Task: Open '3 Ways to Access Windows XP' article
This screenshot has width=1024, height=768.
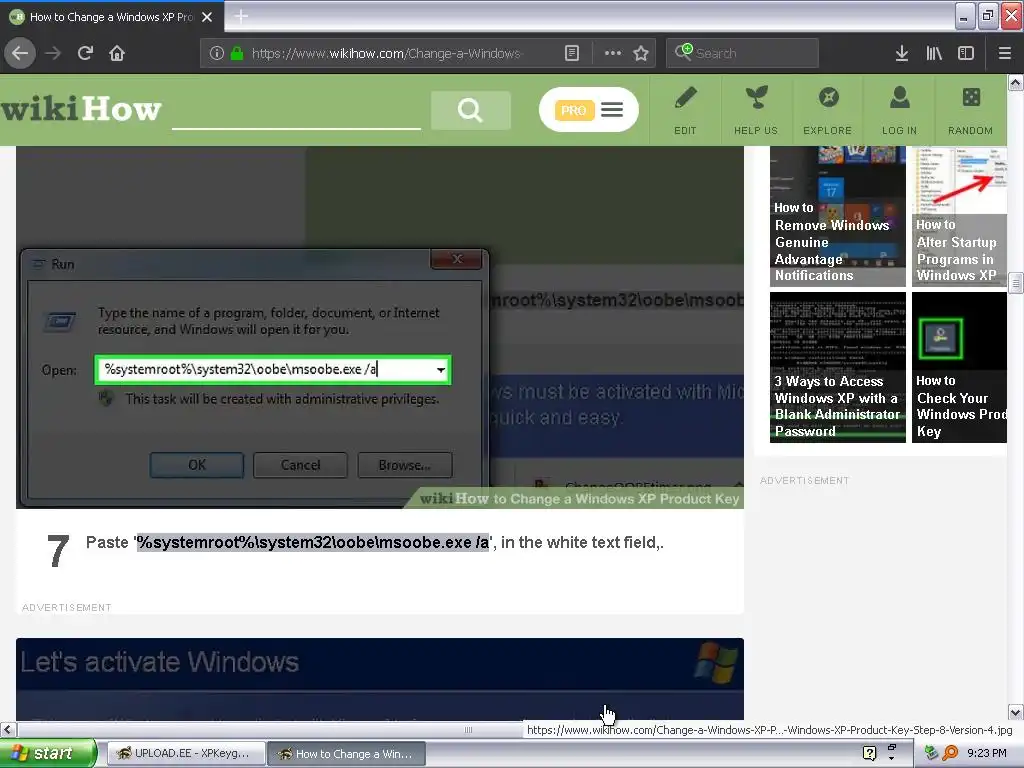Action: click(837, 367)
